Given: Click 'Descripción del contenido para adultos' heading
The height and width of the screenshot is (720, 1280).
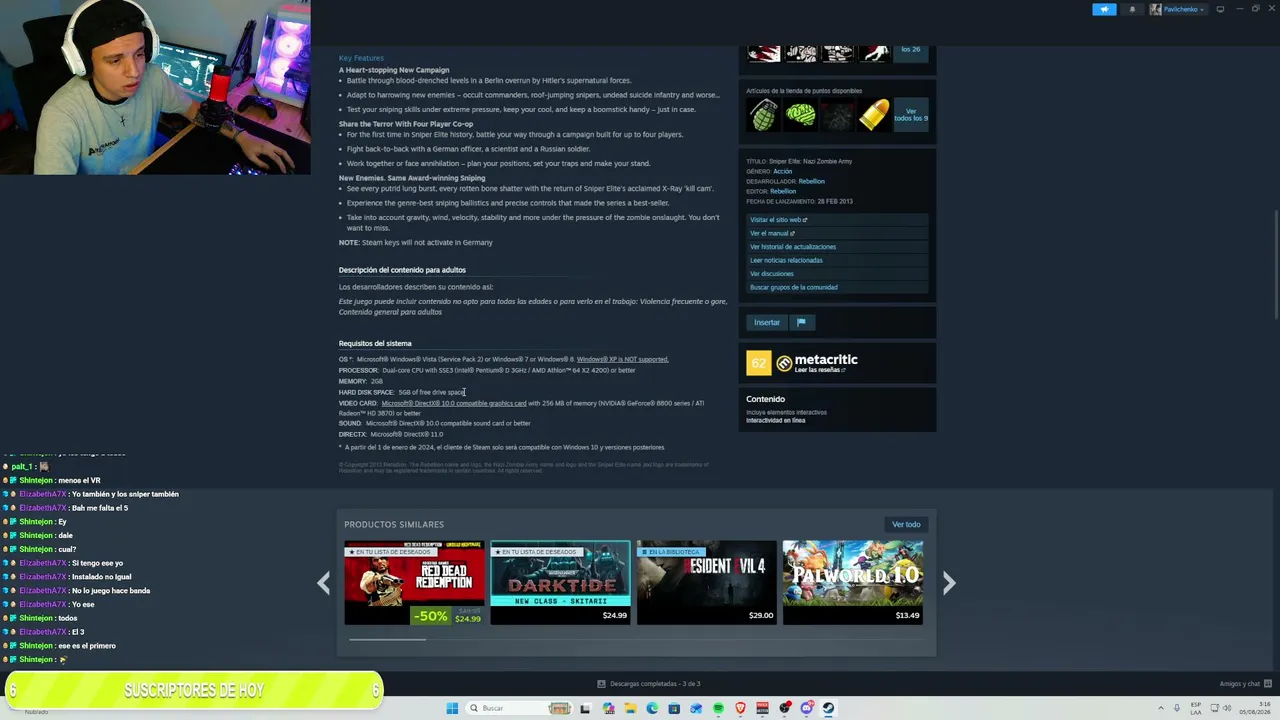Looking at the screenshot, I should (402, 270).
